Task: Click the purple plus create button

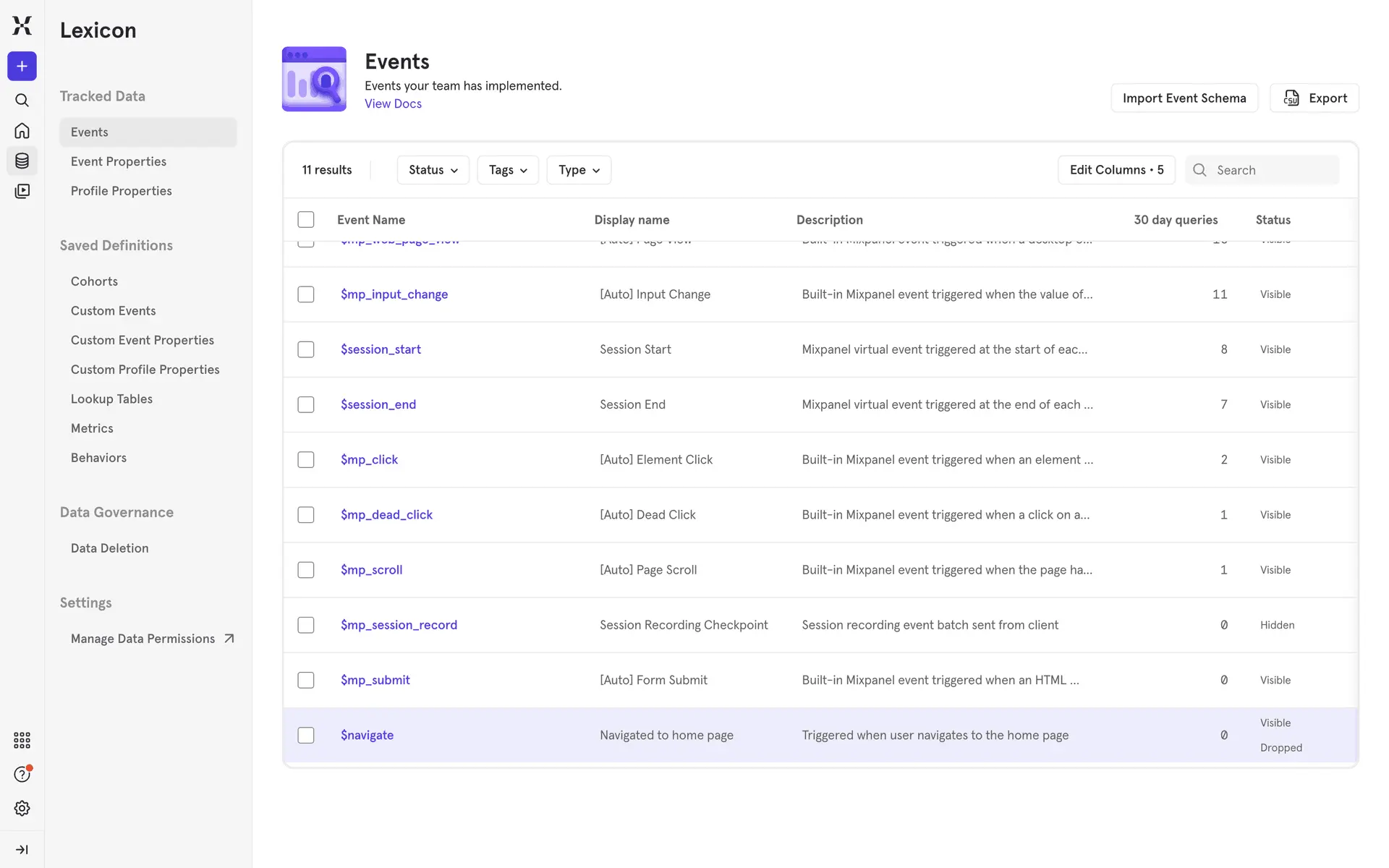Action: (22, 66)
